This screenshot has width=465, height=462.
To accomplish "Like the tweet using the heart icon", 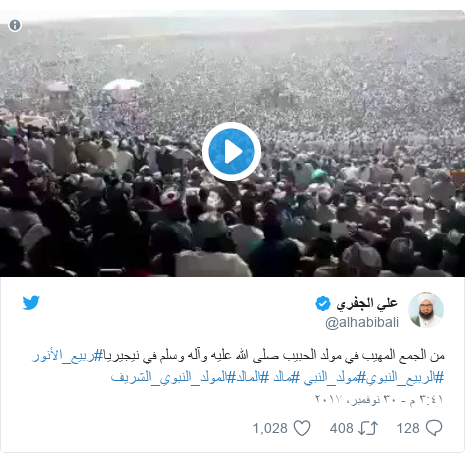I will coord(302,428).
